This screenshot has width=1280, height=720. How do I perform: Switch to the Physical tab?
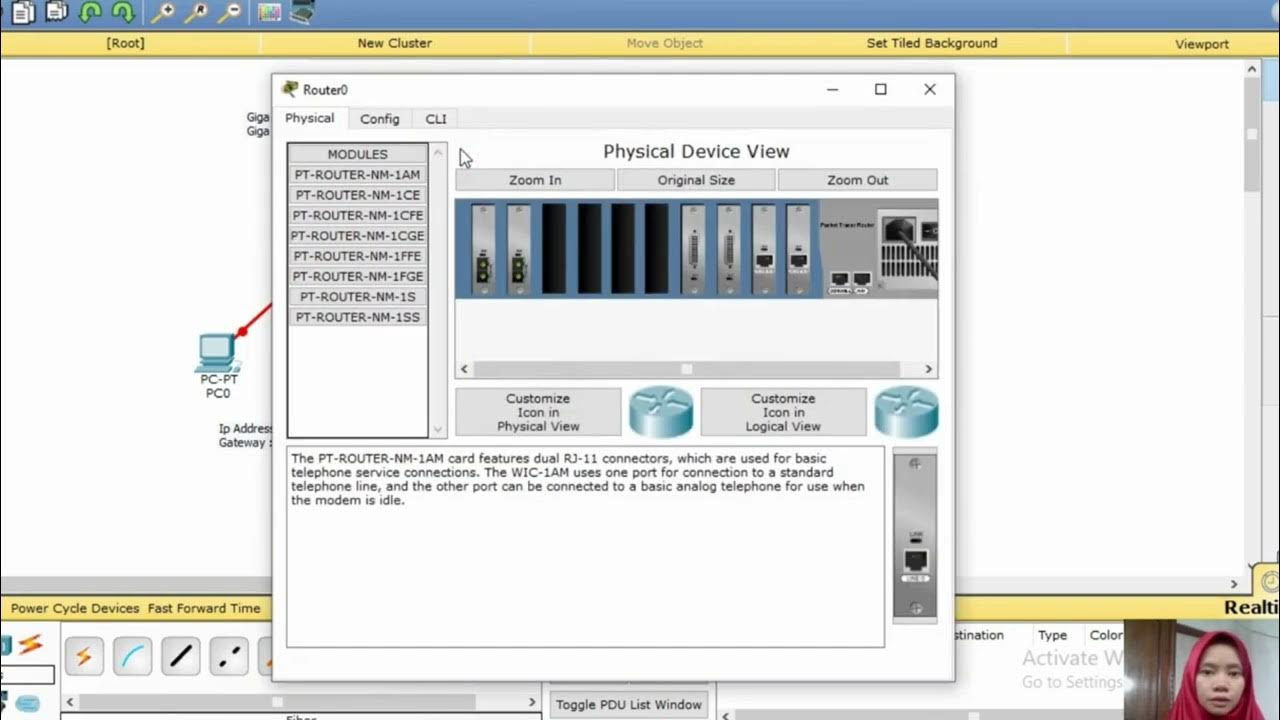[x=309, y=118]
